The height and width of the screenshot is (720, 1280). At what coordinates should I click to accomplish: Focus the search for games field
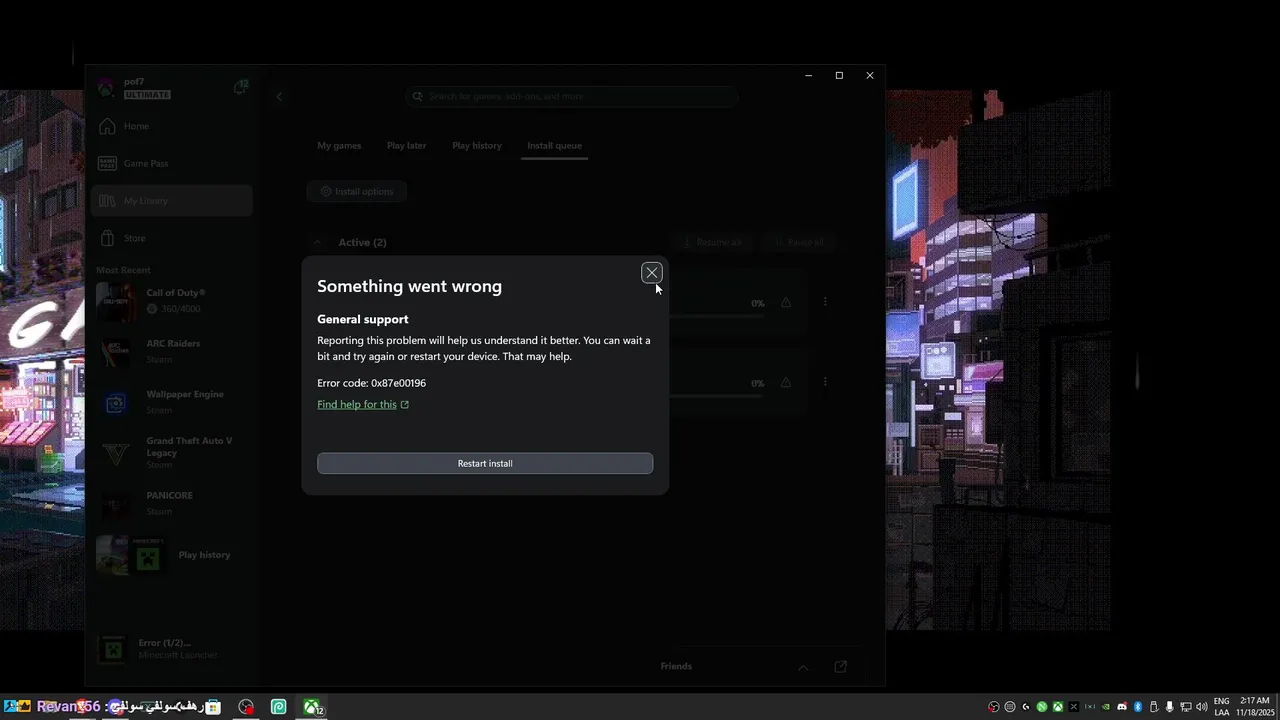coord(572,96)
